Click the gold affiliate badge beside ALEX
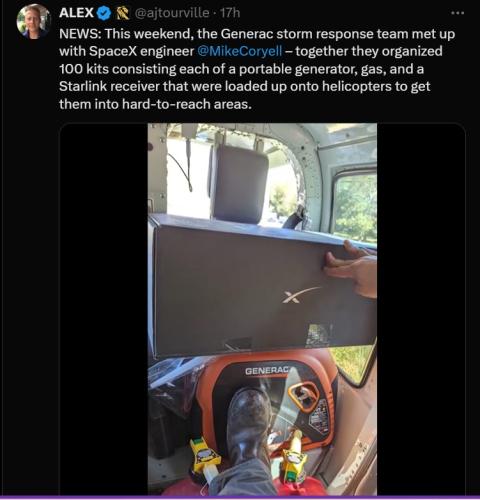This screenshot has height=500, width=480. (x=122, y=13)
